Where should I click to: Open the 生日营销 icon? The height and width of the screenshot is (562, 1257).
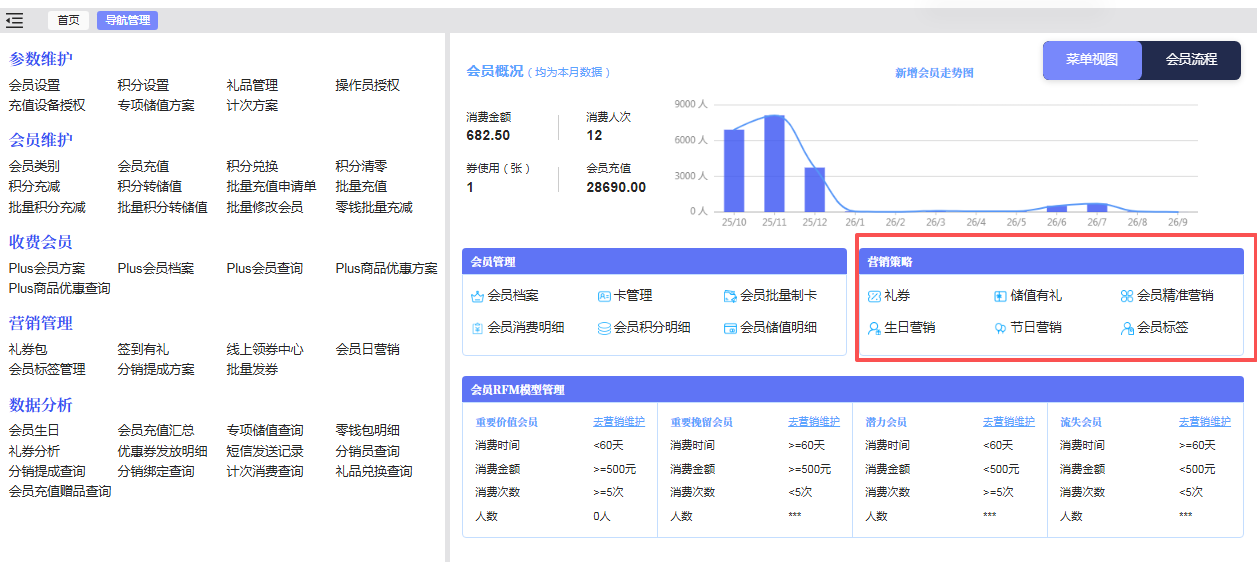click(874, 328)
